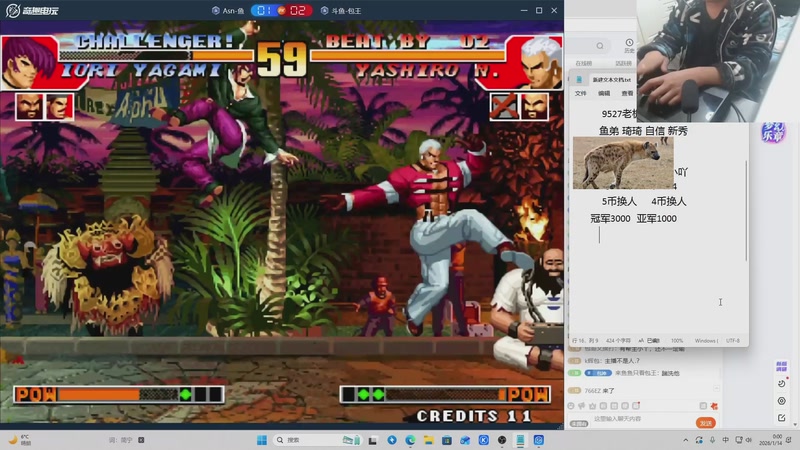
Task: Click the round purple badge below the webcam
Action: (773, 133)
